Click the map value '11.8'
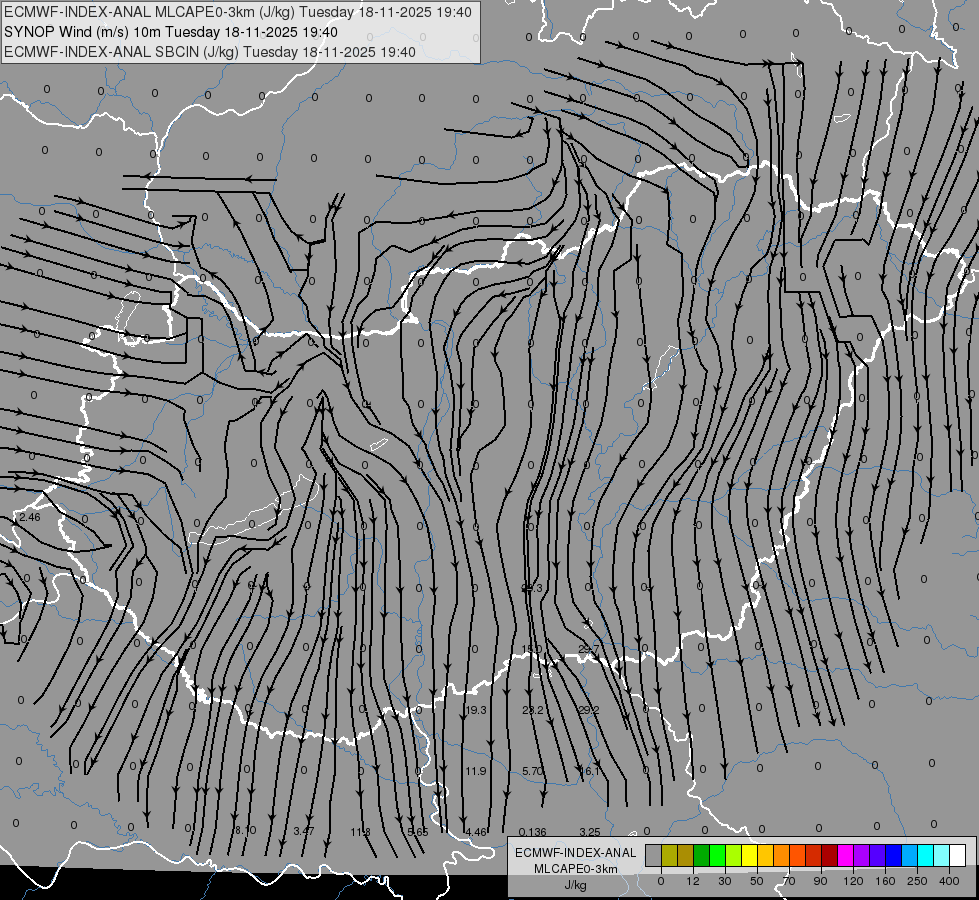 click(360, 832)
